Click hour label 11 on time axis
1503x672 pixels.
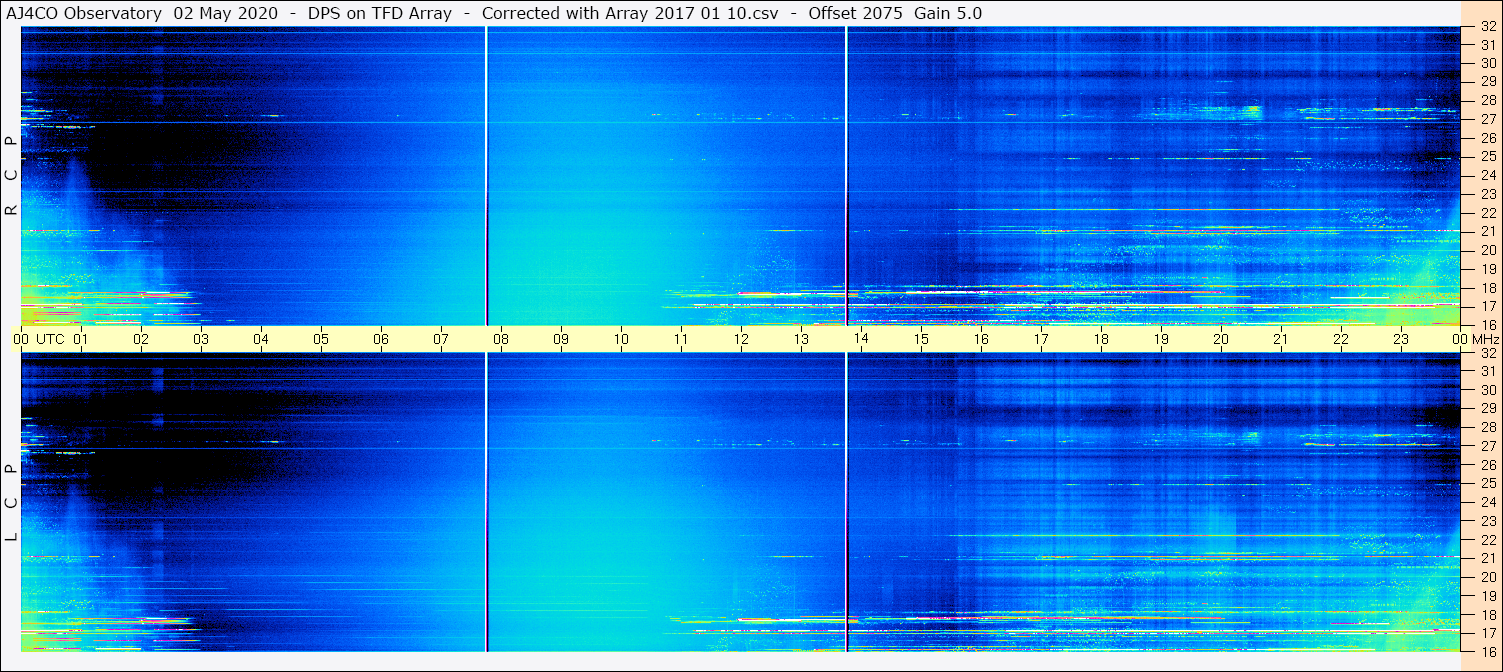coord(681,339)
